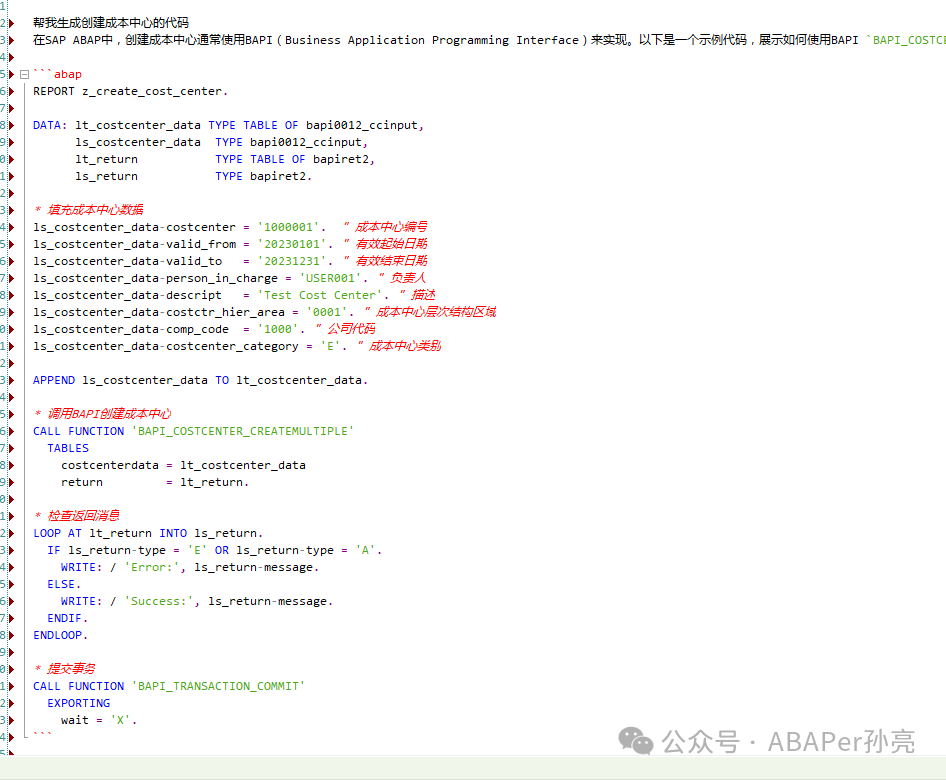Click the red marker beside LOOP AT line
The height and width of the screenshot is (780, 946).
tap(11, 533)
